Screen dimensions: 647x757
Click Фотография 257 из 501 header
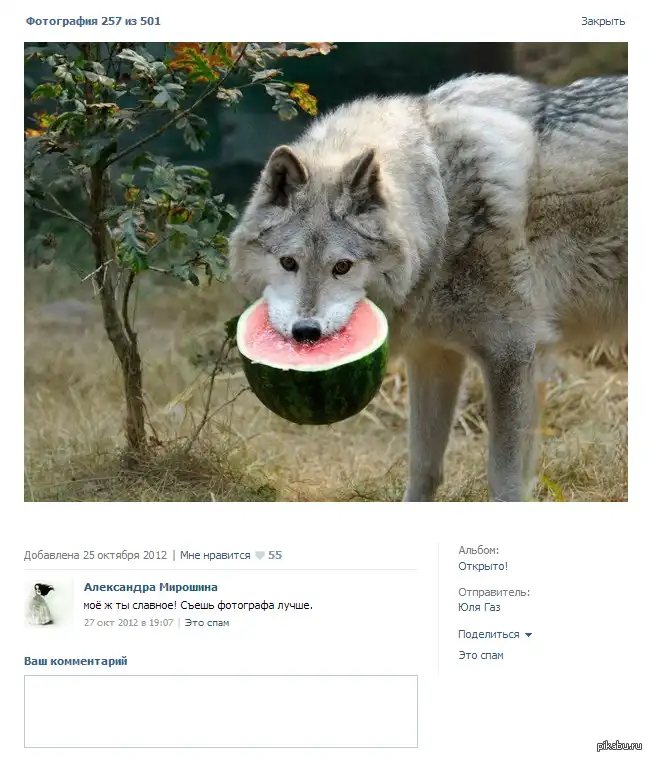click(93, 21)
